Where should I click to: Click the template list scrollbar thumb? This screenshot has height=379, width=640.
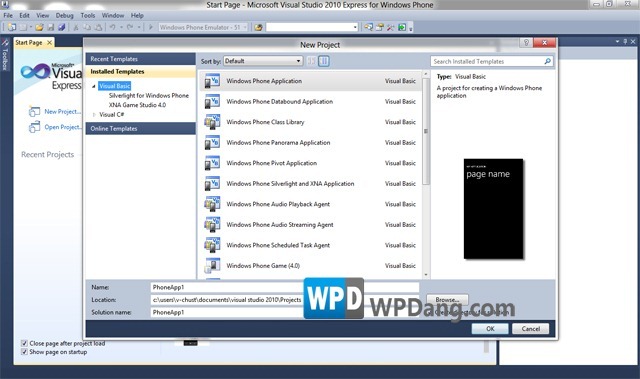[x=426, y=131]
